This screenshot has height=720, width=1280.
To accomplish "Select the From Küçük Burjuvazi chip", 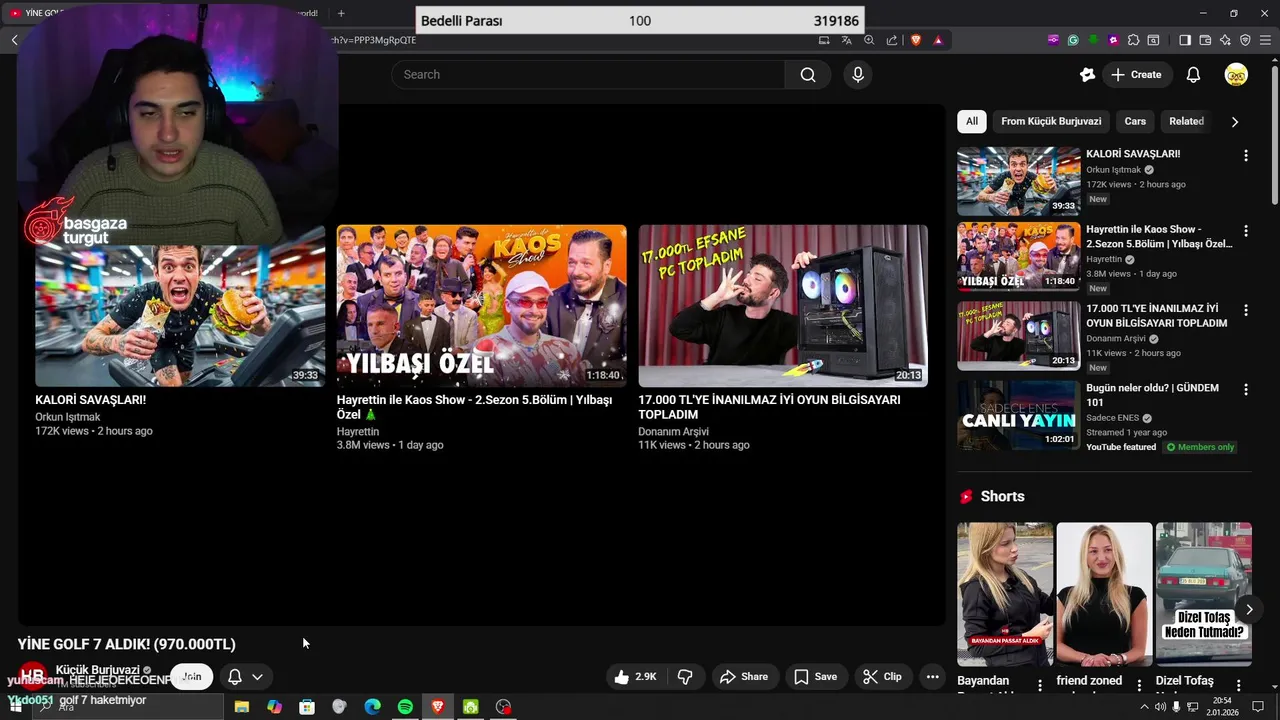I will [x=1051, y=121].
